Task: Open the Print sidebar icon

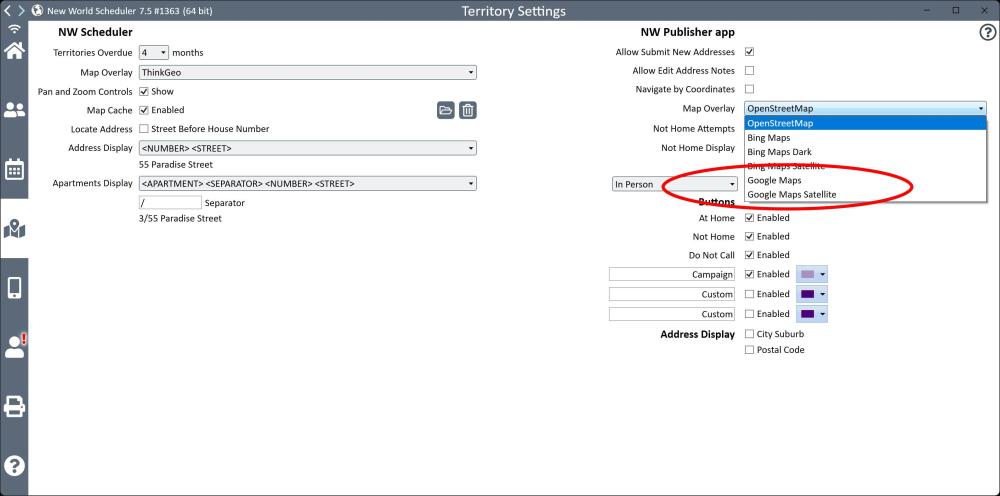Action: click(14, 406)
